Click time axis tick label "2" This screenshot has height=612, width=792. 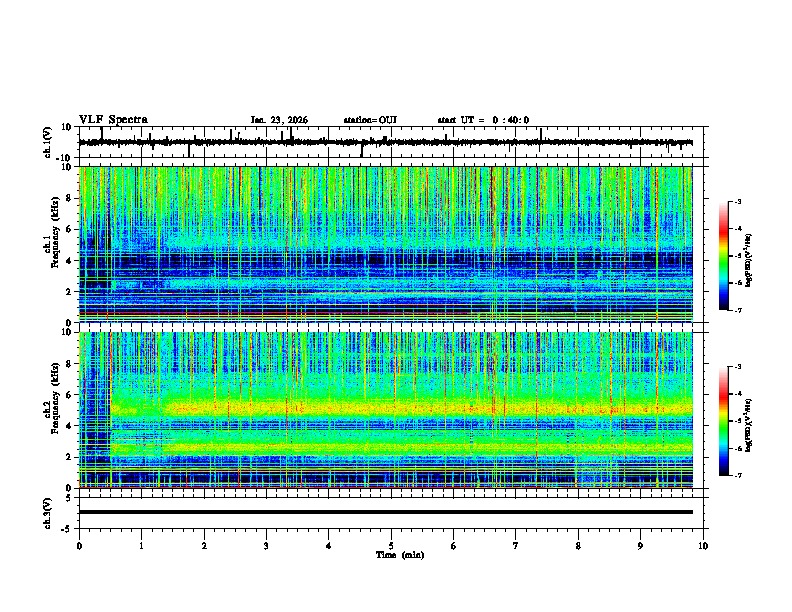(x=204, y=546)
